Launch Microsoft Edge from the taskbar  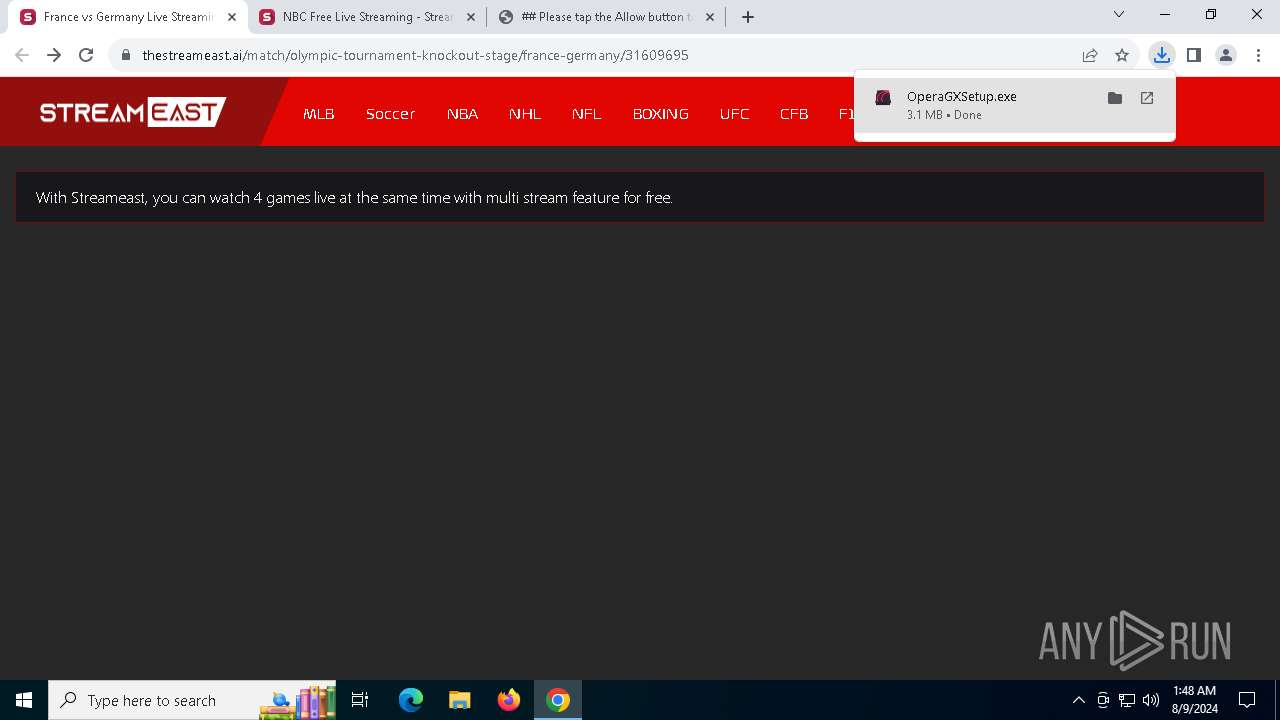coord(411,700)
